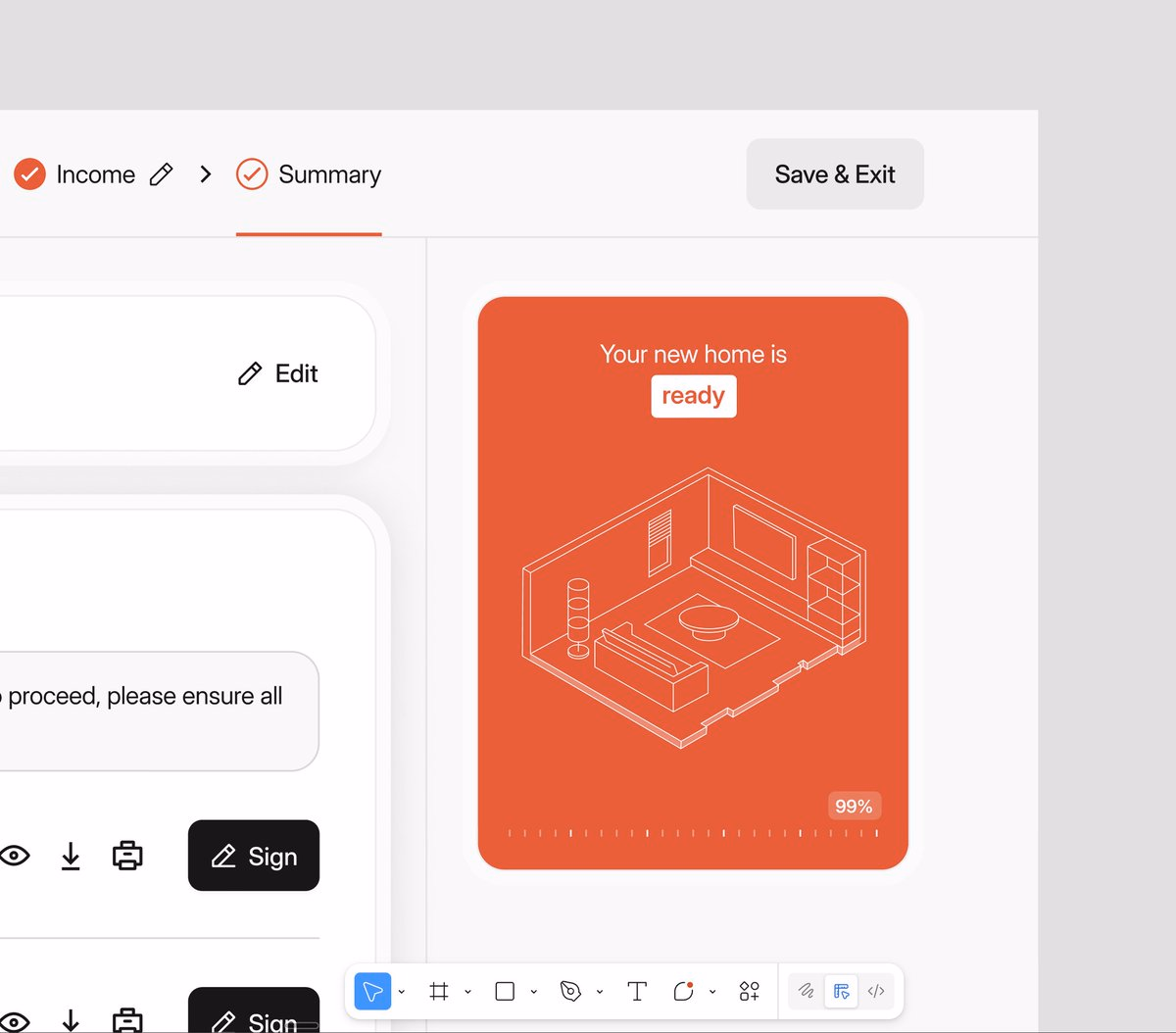
Task: Preview document with eye icon beside upper Sign button
Action: coord(14,856)
